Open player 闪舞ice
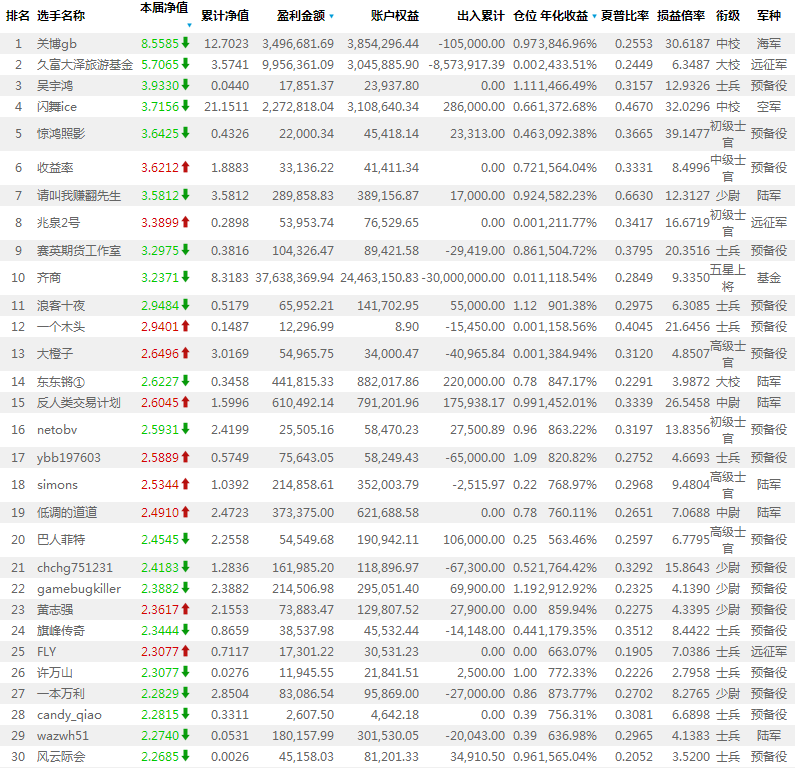Image resolution: width=795 pixels, height=768 pixels. pos(57,107)
